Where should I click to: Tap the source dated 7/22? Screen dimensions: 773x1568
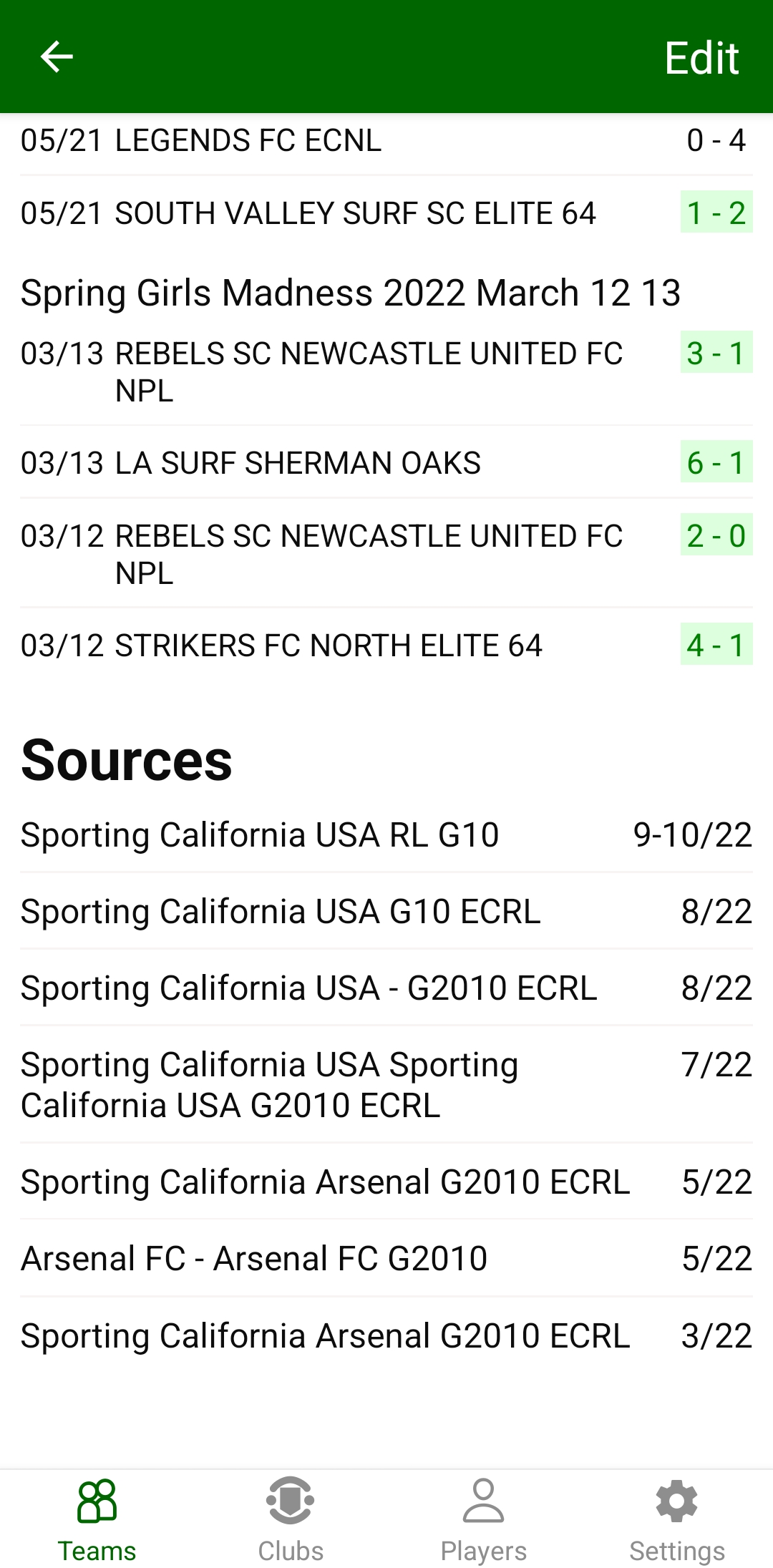[386, 1085]
